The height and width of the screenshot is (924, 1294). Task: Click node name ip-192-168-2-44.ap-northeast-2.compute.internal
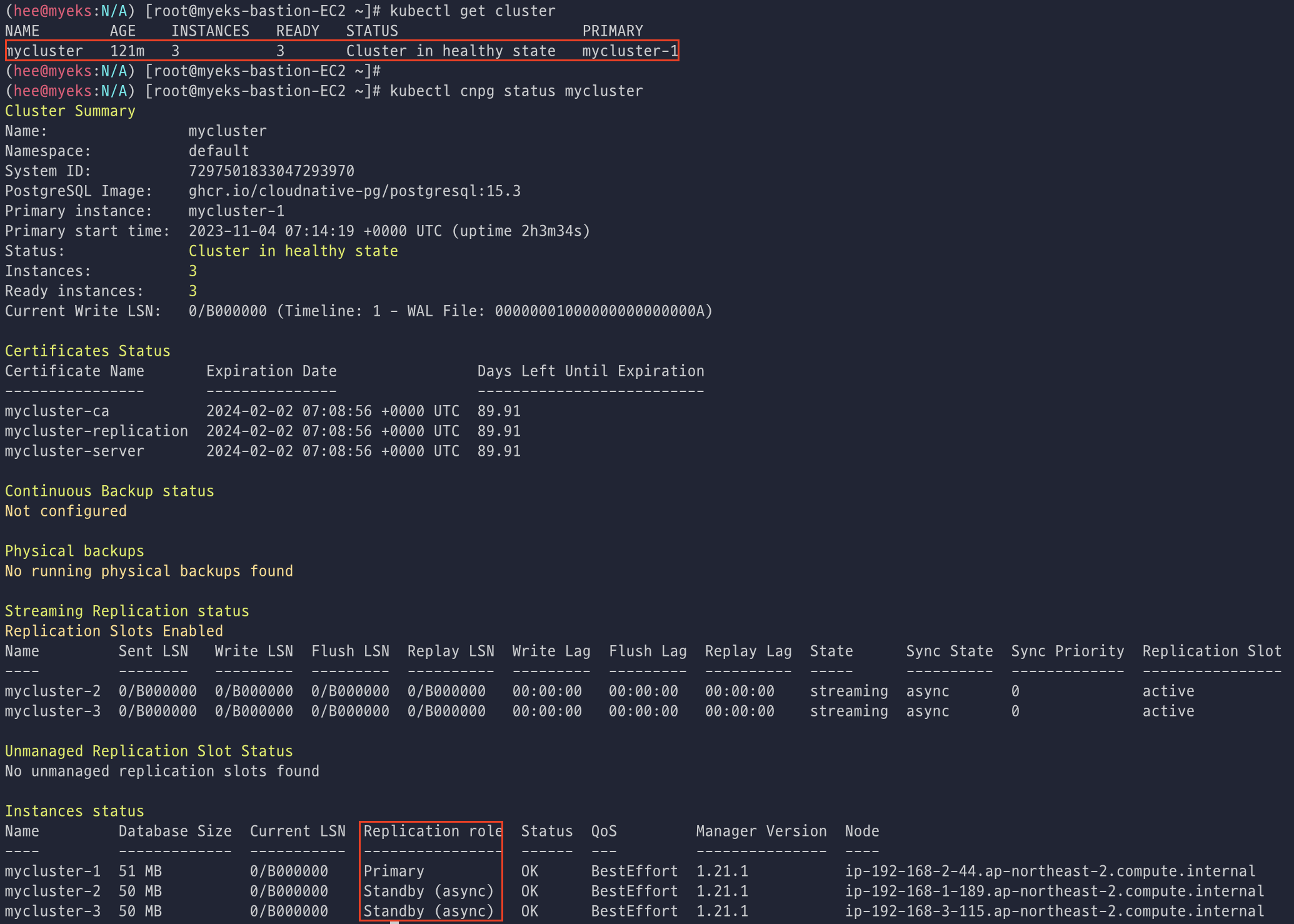pyautogui.click(x=1050, y=871)
